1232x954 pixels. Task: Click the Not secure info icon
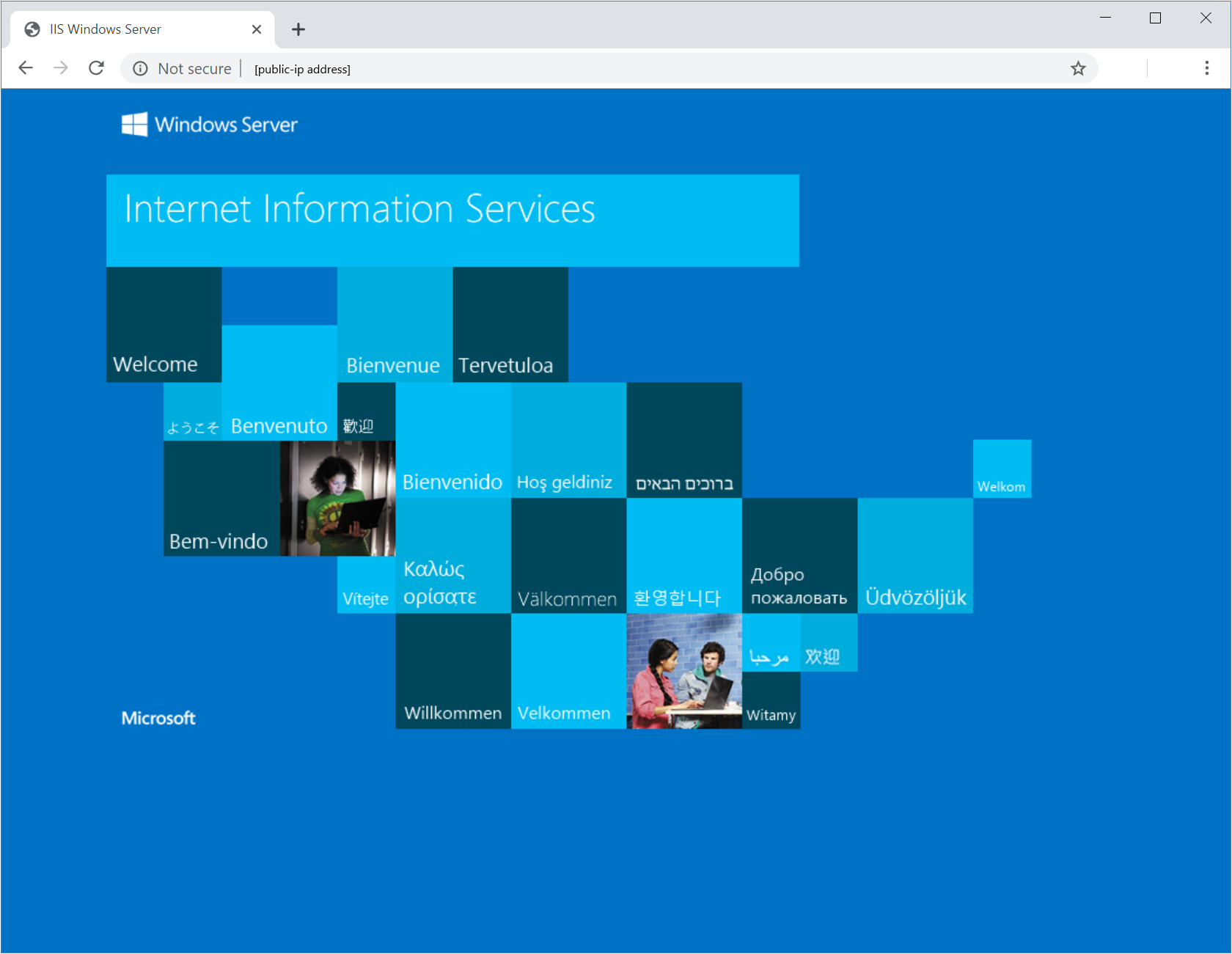pyautogui.click(x=140, y=68)
